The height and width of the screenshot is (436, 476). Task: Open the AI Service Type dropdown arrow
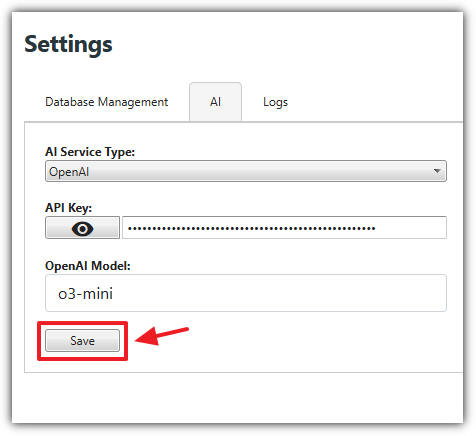coord(437,171)
